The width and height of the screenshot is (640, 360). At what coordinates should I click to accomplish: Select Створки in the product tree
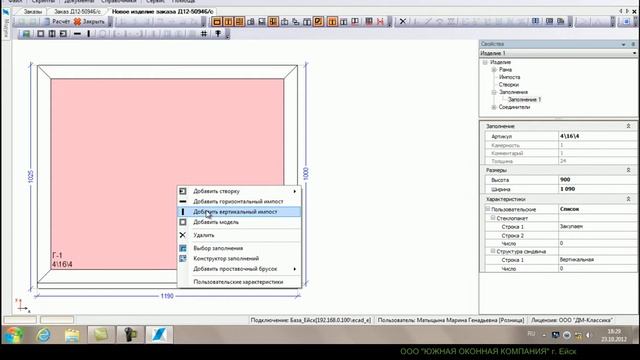(x=509, y=85)
